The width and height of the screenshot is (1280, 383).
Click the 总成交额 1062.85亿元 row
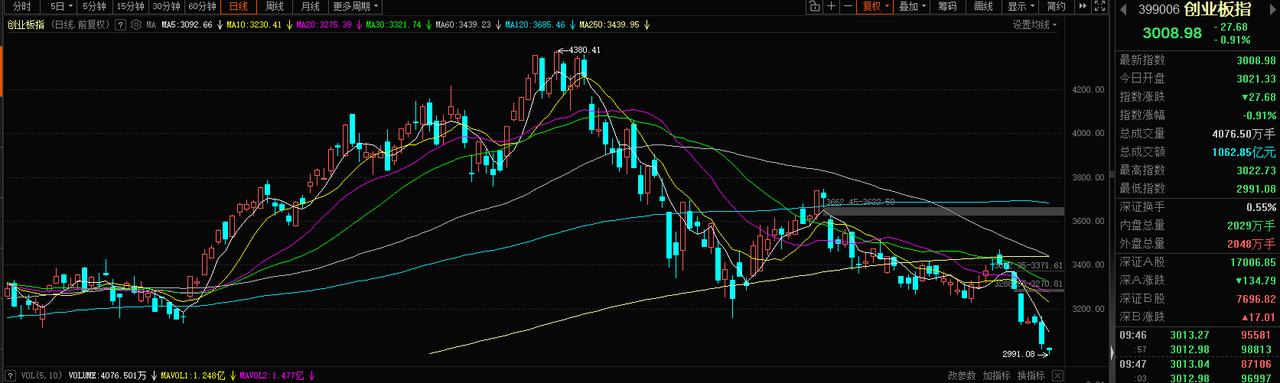point(1198,152)
